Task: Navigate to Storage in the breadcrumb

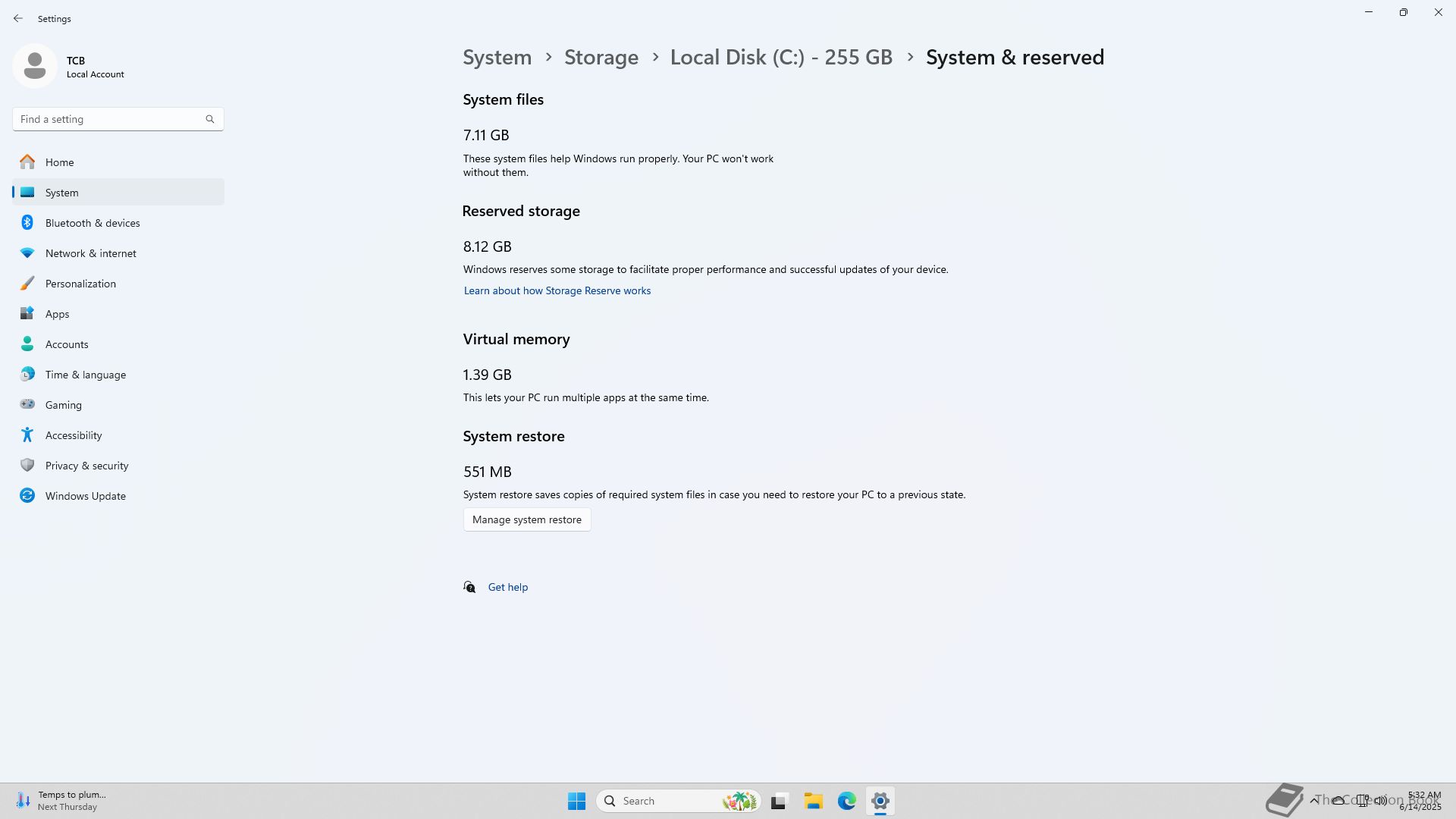Action: click(x=601, y=58)
